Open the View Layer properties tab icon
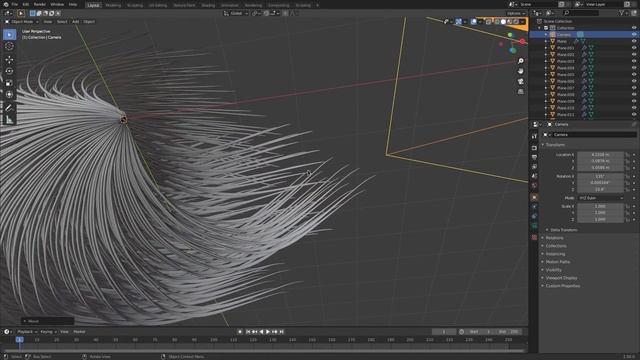 [x=534, y=167]
